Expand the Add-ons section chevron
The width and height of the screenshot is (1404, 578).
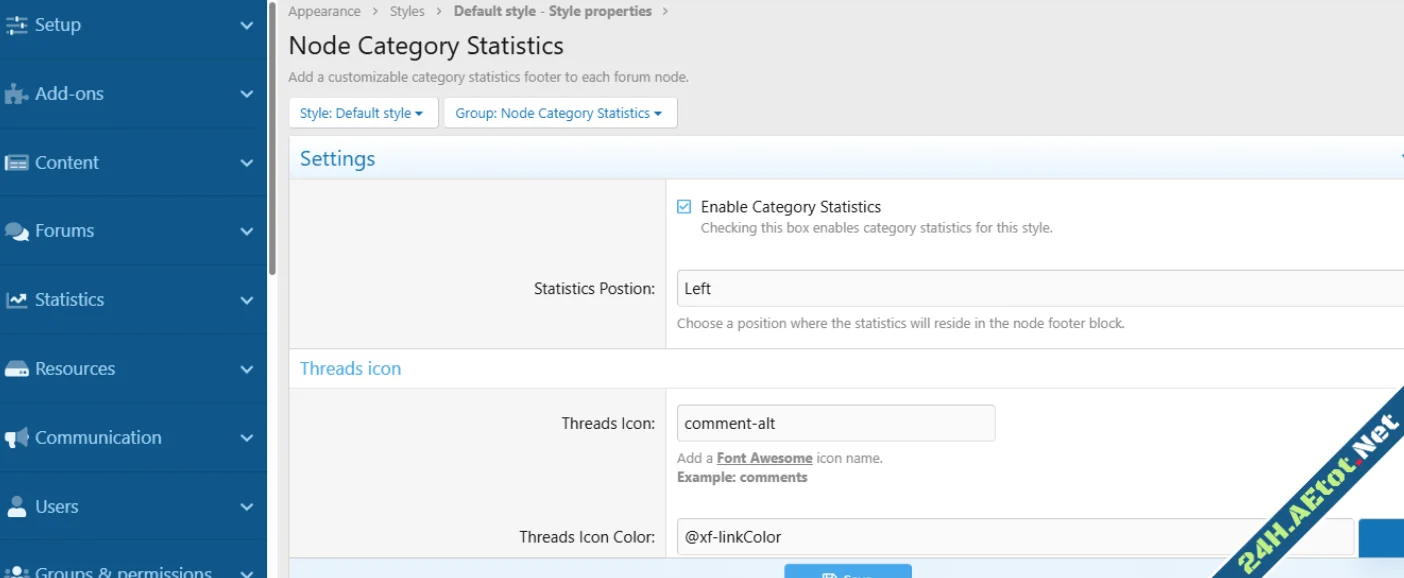[247, 94]
